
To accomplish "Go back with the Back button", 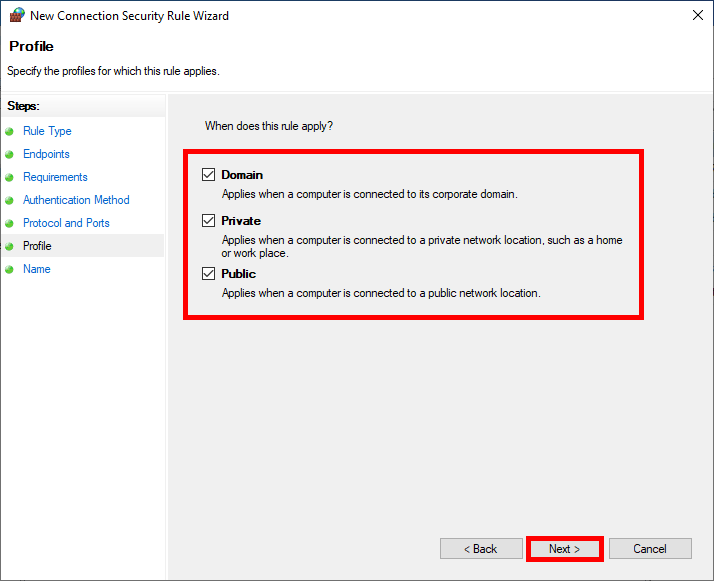I will point(481,549).
